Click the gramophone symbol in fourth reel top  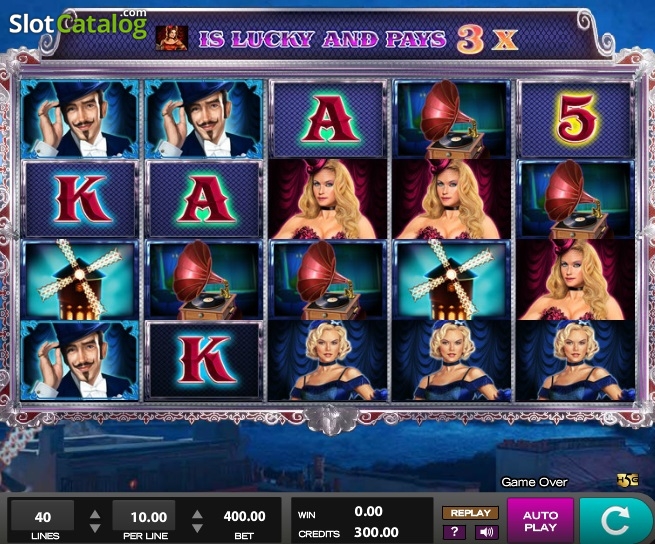(452, 119)
